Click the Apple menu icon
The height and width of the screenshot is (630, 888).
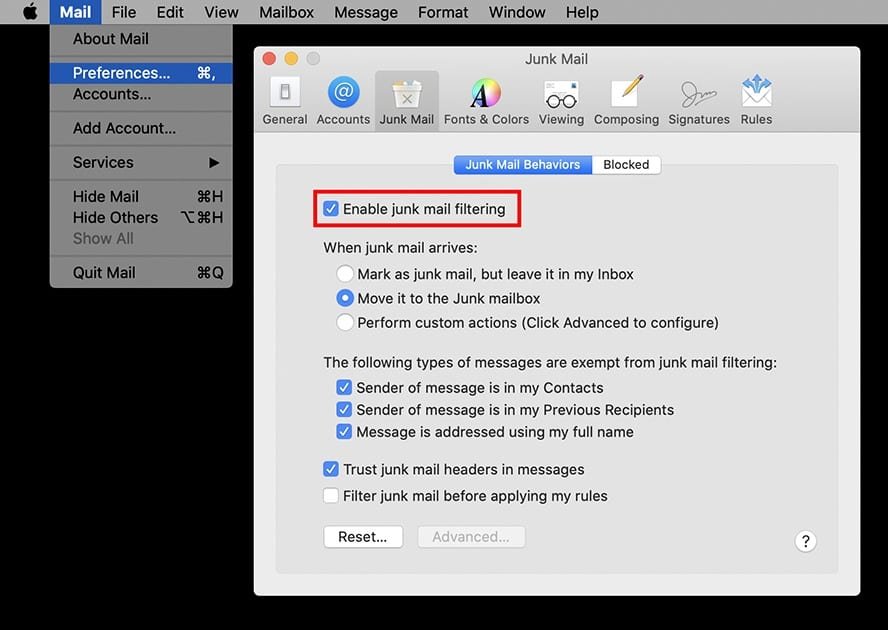click(x=30, y=12)
